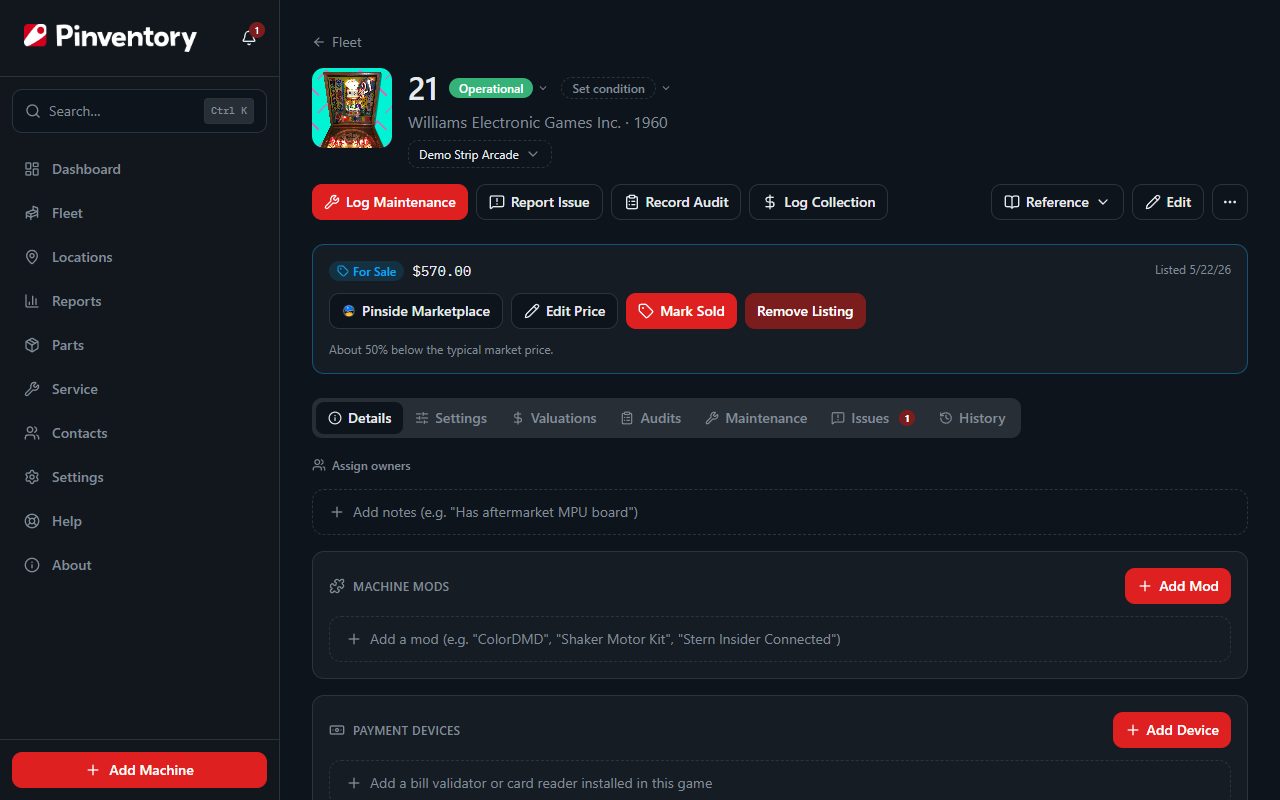
Task: Switch to the Settings tab
Action: [x=451, y=418]
